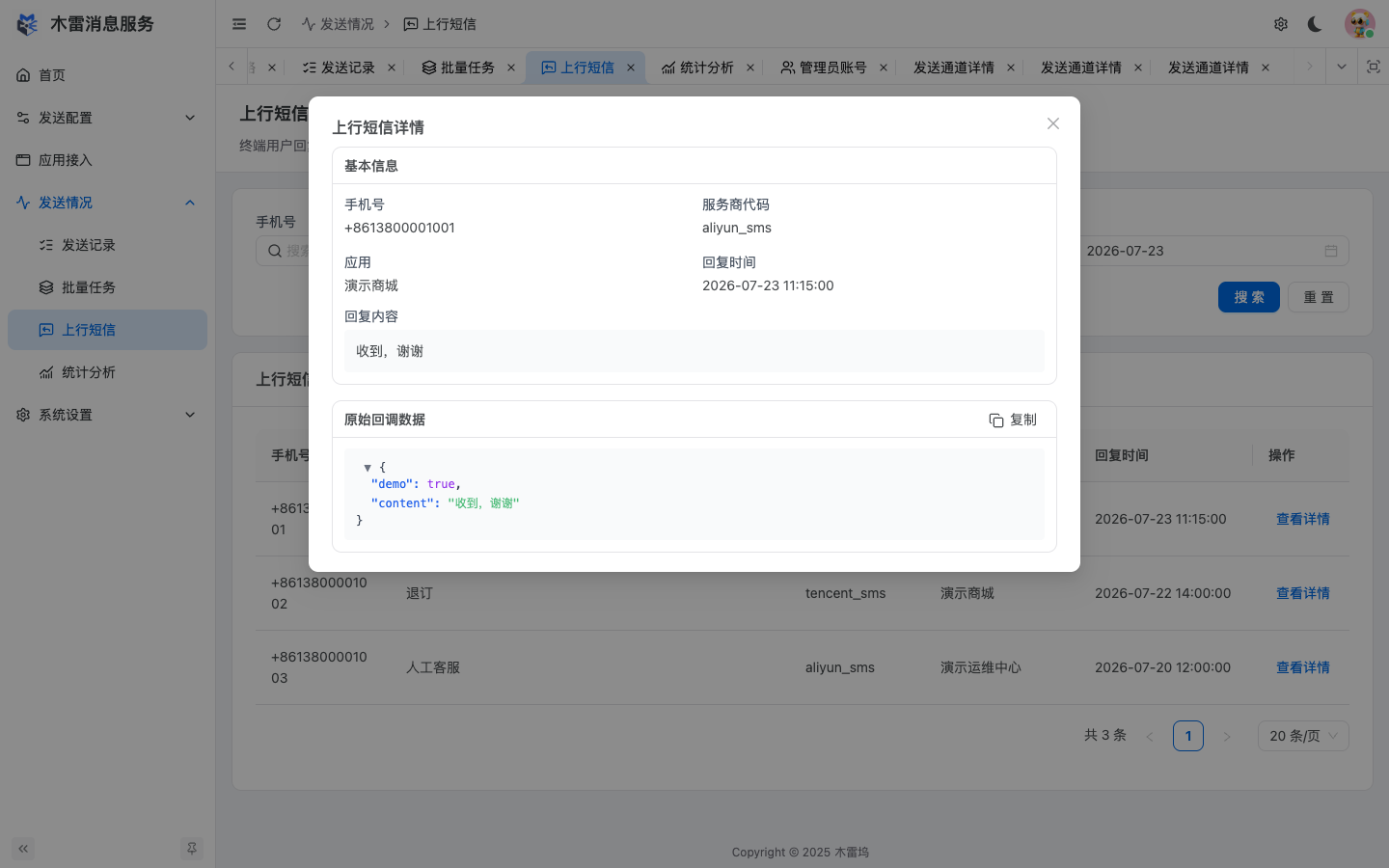Viewport: 1389px width, 868px height.
Task: Toggle the sidebar menu hamburger icon
Action: point(239,24)
